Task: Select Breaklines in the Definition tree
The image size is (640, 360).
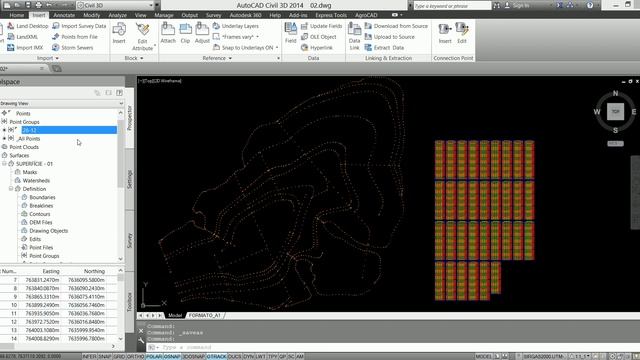Action: click(41, 206)
